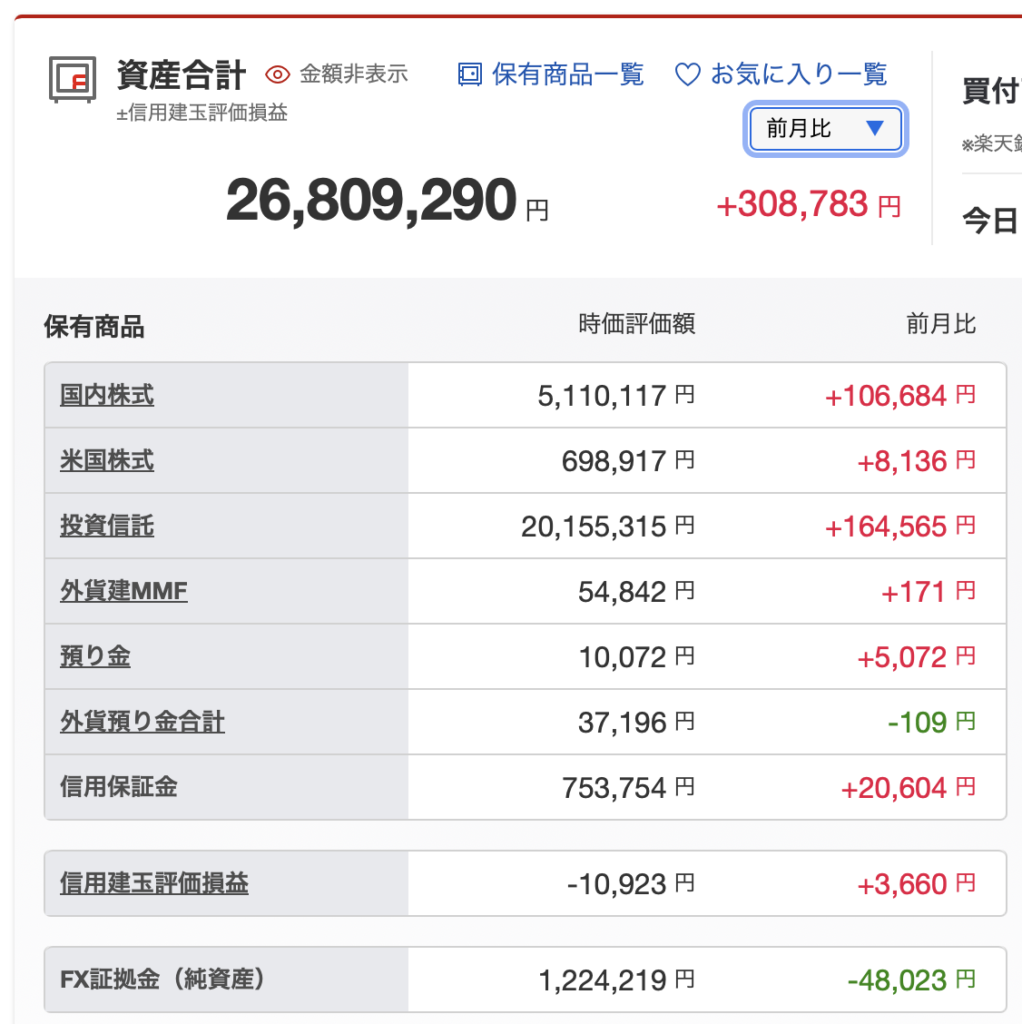Open the 預り金 link

95,656
